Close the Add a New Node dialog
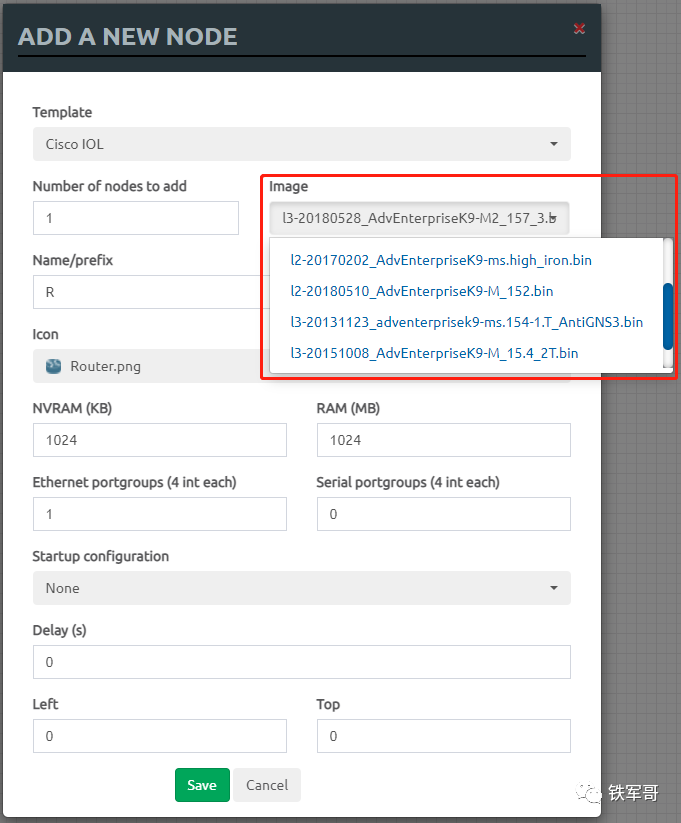The width and height of the screenshot is (681, 823). [579, 28]
